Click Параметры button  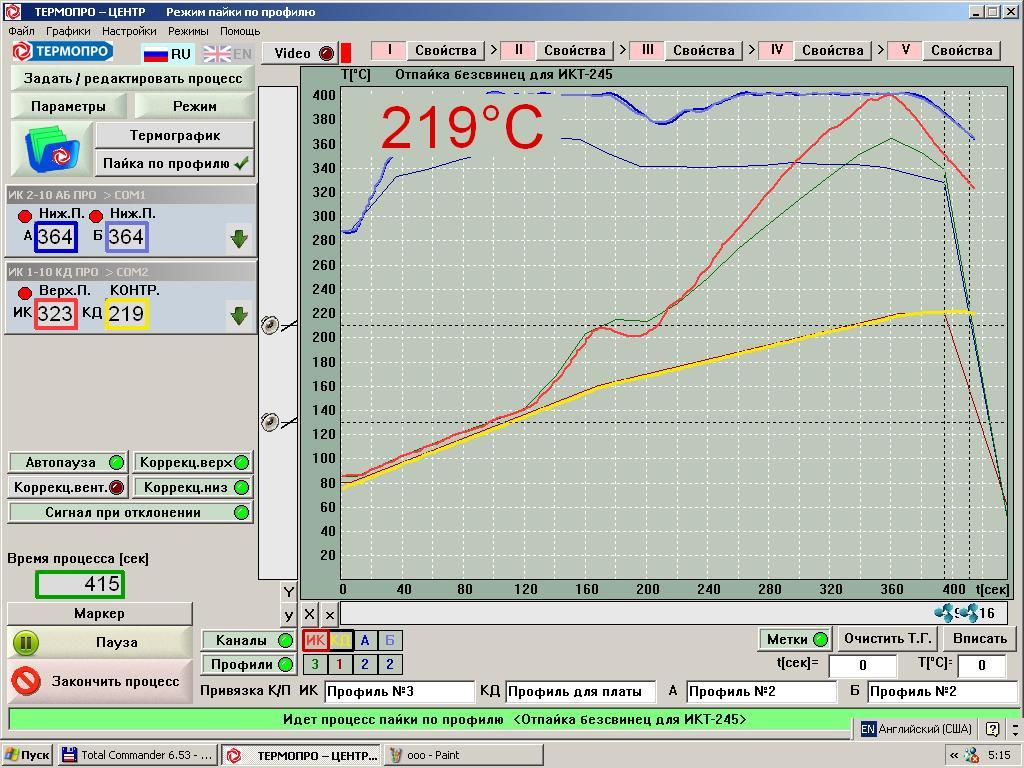[68, 106]
